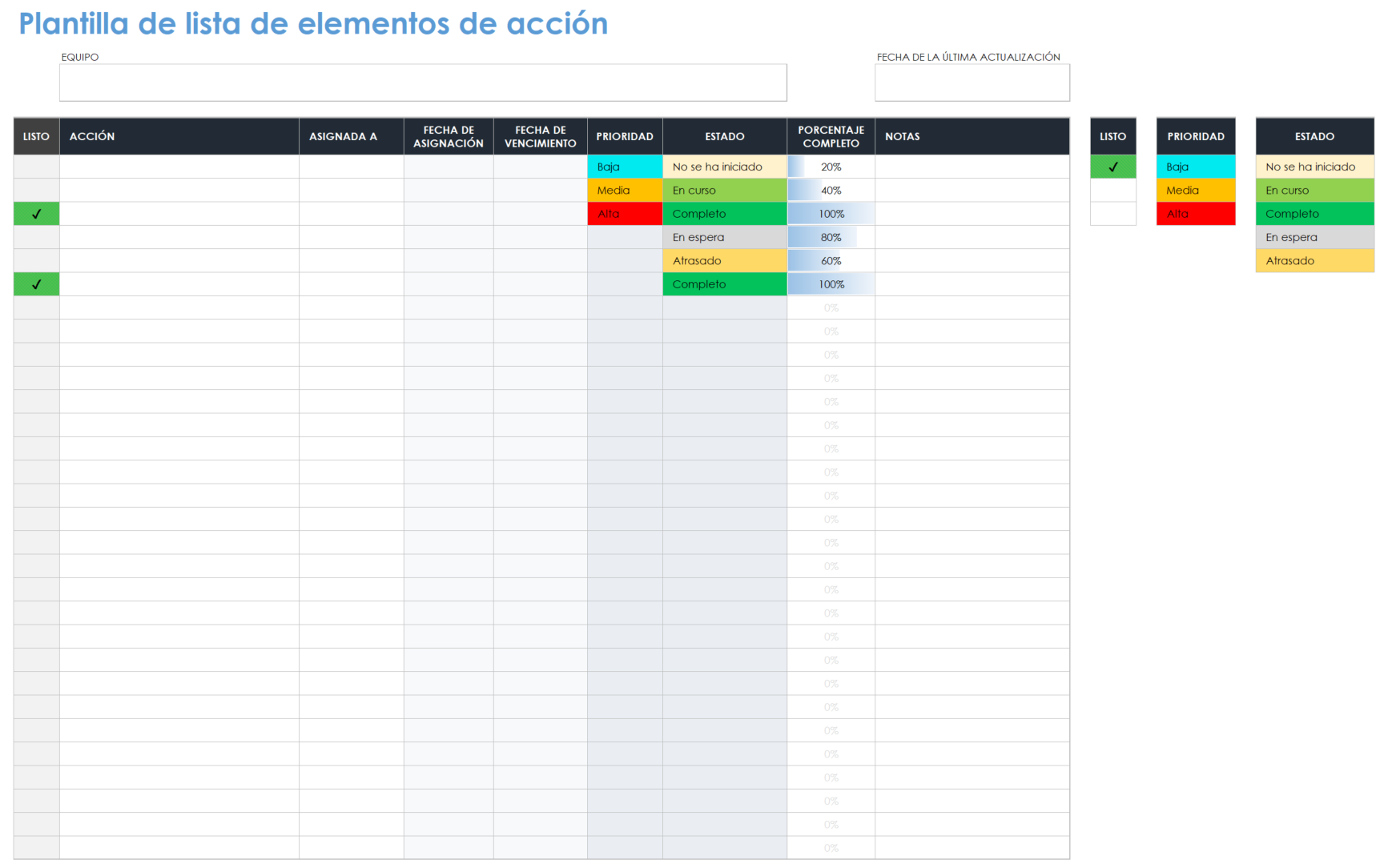Select the En espera legend swatch
Image resolution: width=1388 pixels, height=868 pixels.
tap(1315, 237)
